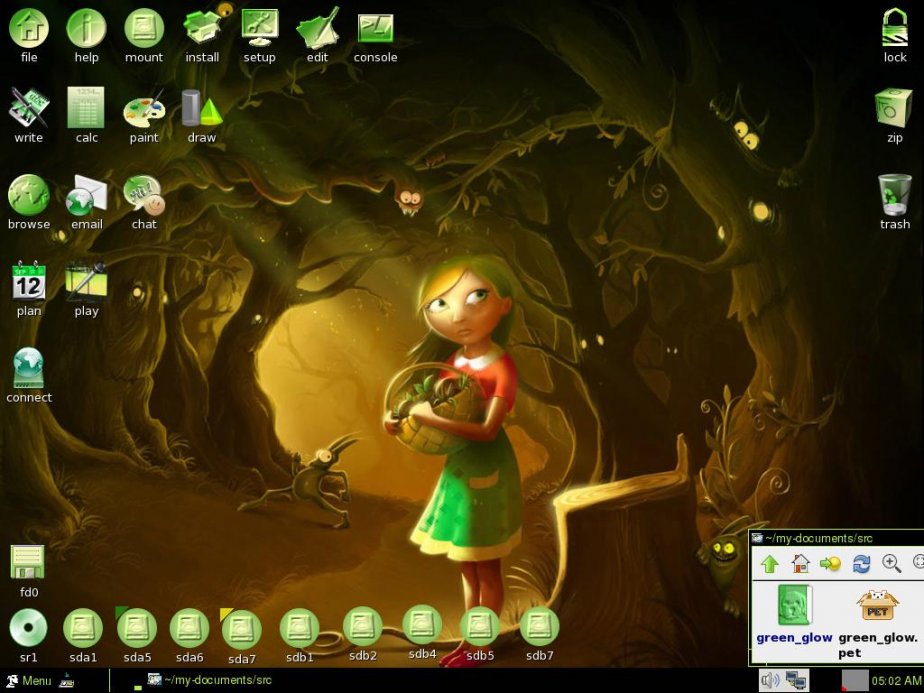Click the sdb5 partition drive icon
The width and height of the screenshot is (924, 693).
[480, 626]
